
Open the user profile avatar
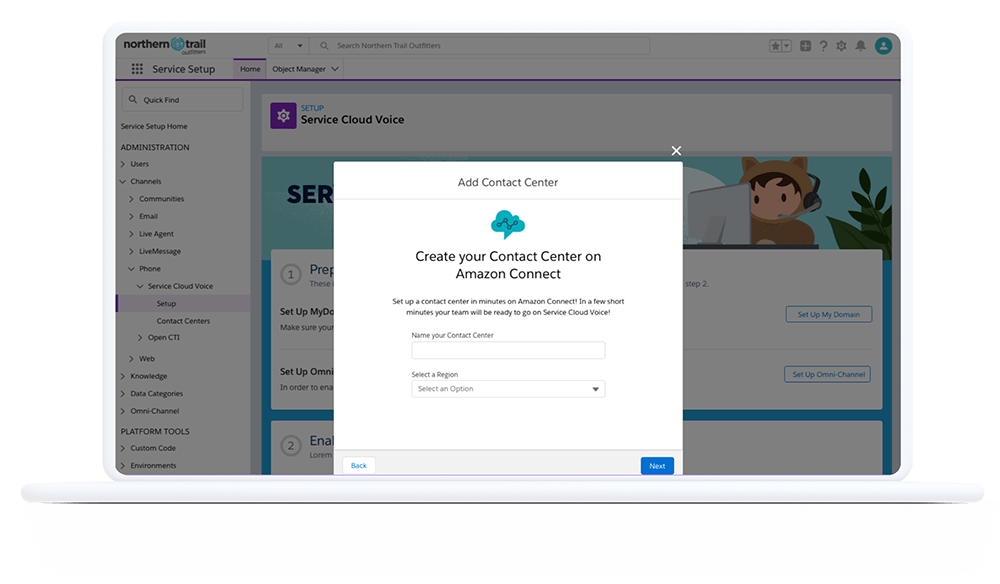pyautogui.click(x=883, y=46)
